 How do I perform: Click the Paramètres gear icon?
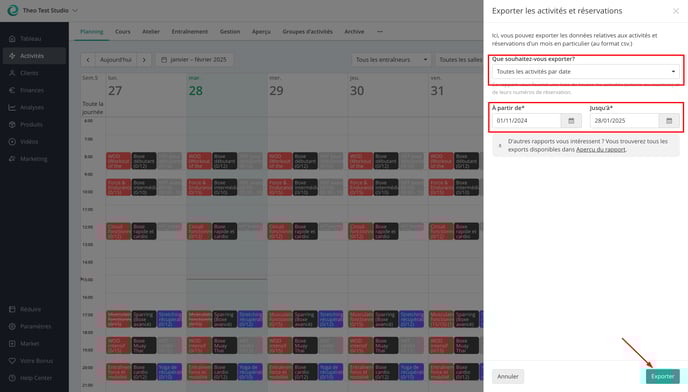[x=12, y=326]
